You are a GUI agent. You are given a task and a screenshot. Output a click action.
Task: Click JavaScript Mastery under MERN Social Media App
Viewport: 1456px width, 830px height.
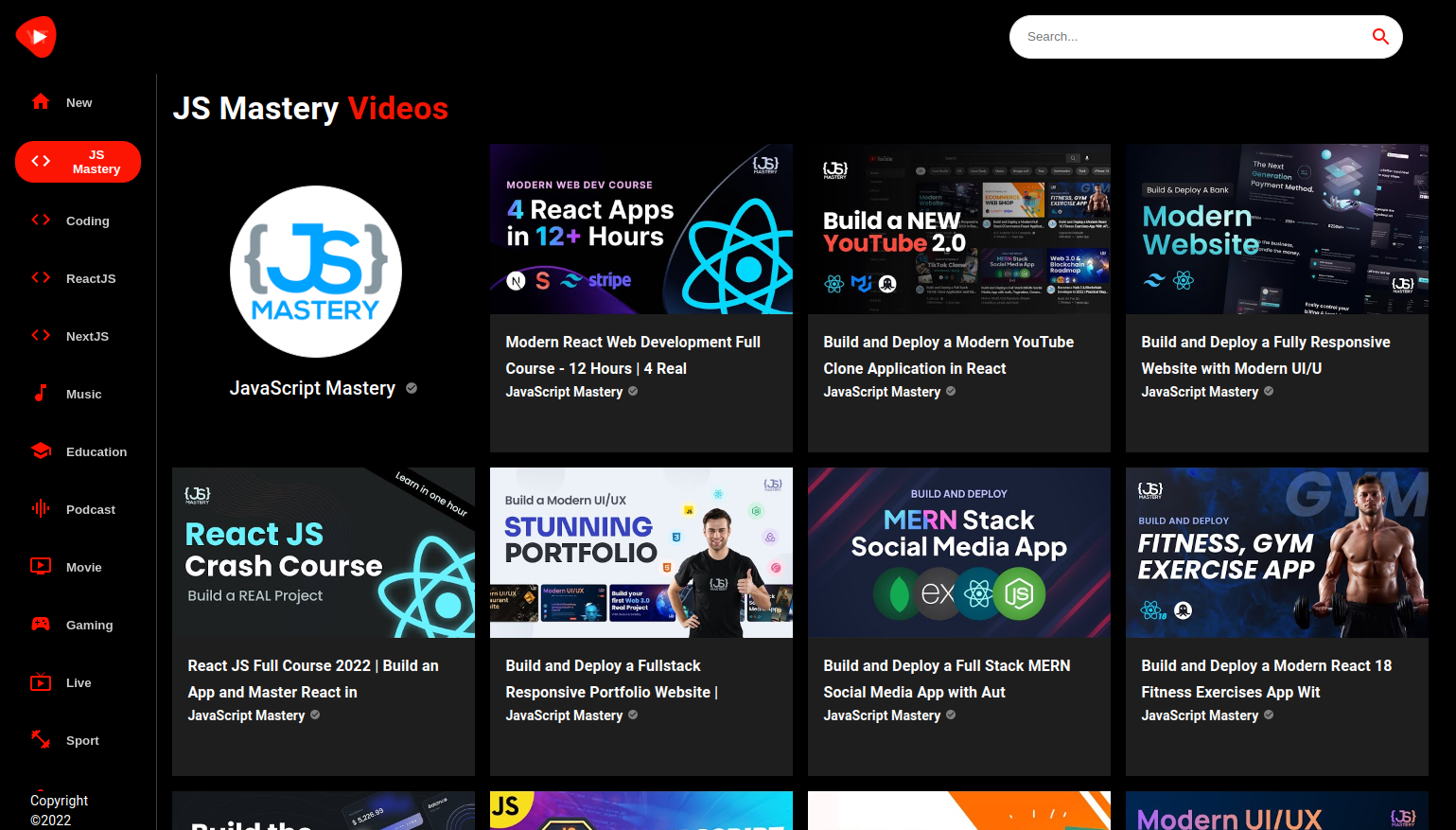pos(882,715)
